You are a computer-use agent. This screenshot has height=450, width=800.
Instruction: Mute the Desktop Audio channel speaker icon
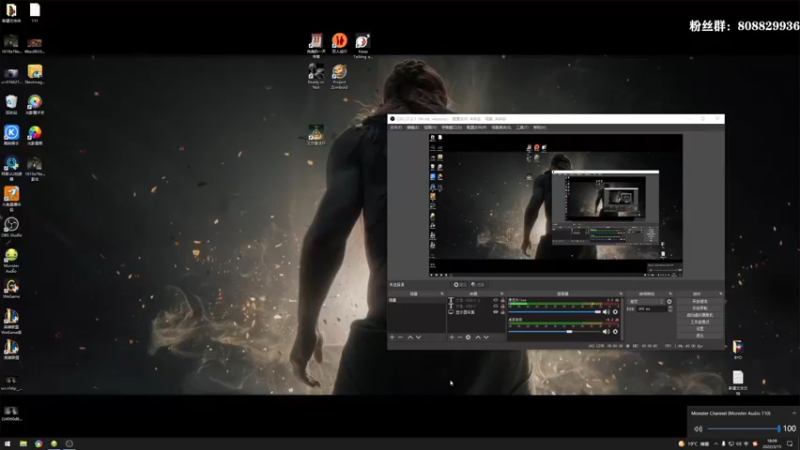[606, 332]
